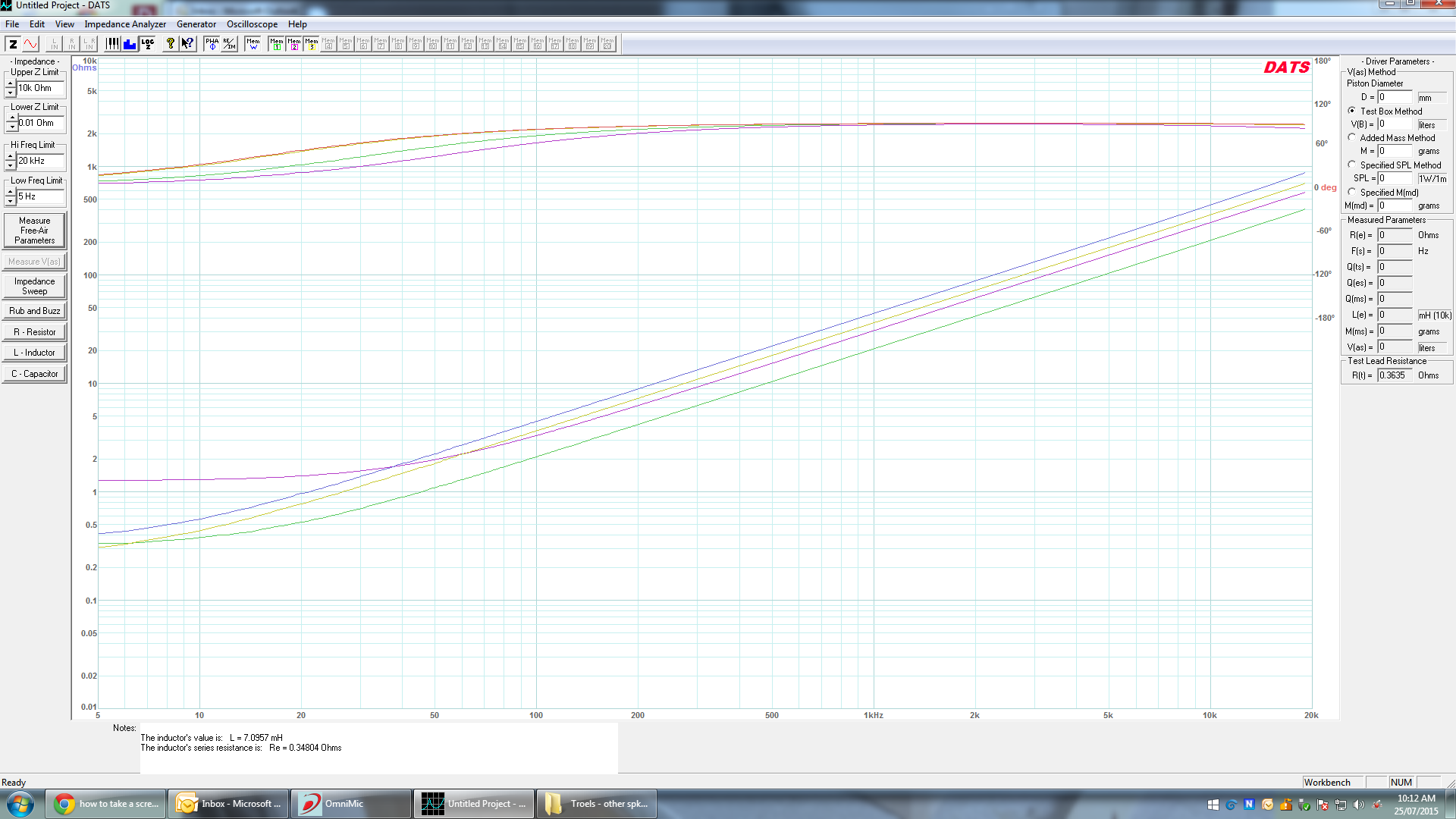Click the L - Inductor measurement button
Image resolution: width=1456 pixels, height=819 pixels.
tap(34, 353)
